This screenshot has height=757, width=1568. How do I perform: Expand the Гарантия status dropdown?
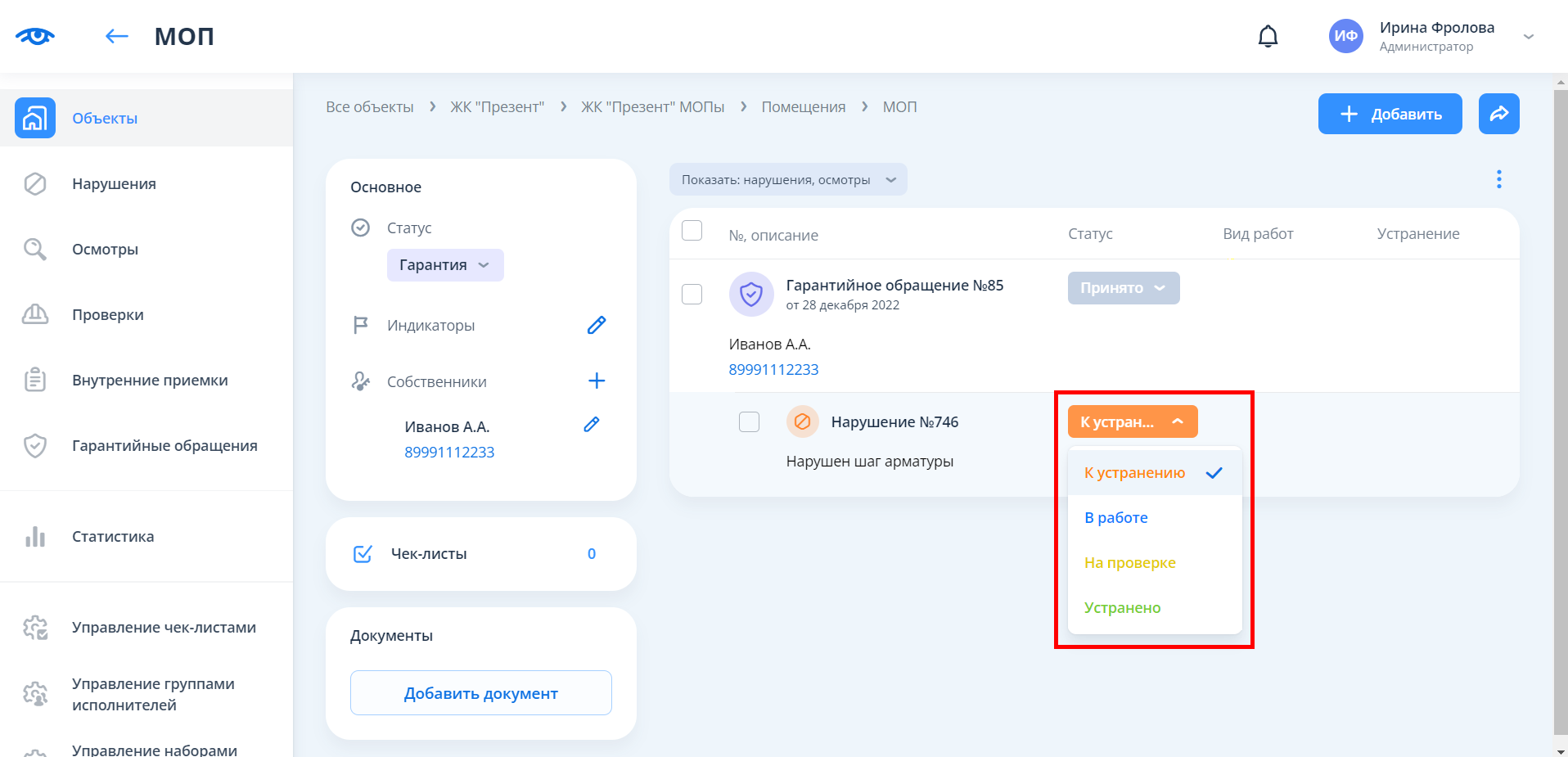point(444,265)
